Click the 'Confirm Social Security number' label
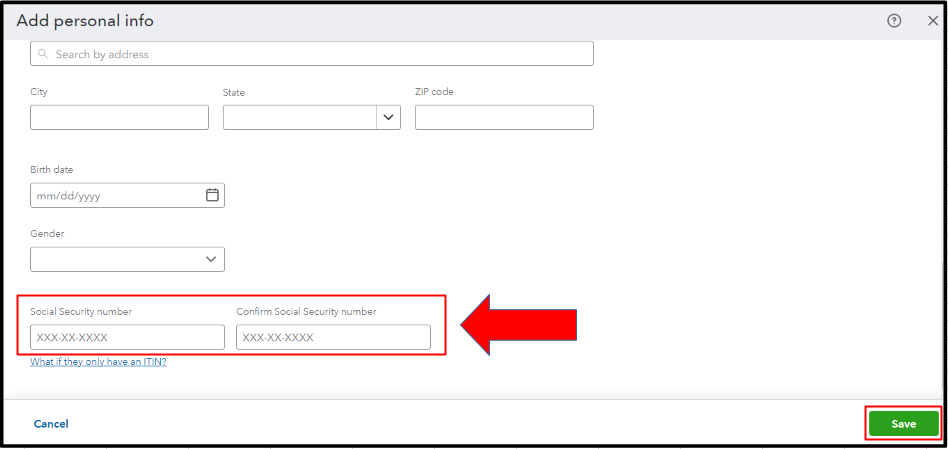948x449 pixels. (306, 312)
